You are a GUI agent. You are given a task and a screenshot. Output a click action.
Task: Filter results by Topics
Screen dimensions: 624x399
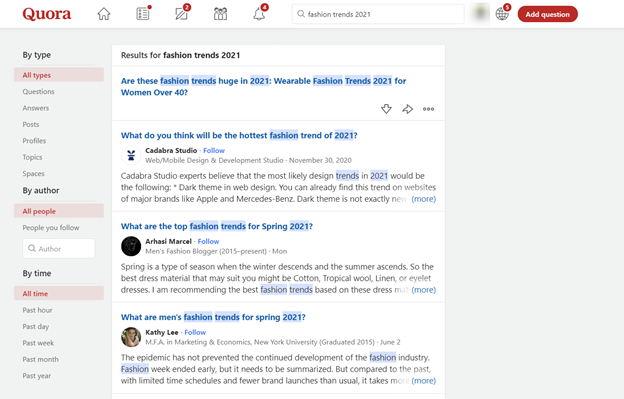tap(32, 157)
